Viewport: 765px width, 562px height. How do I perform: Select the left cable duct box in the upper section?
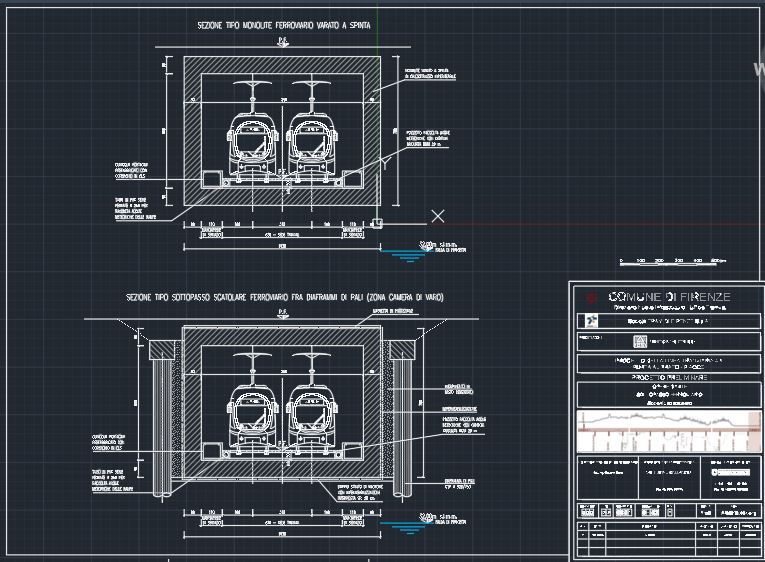212,179
